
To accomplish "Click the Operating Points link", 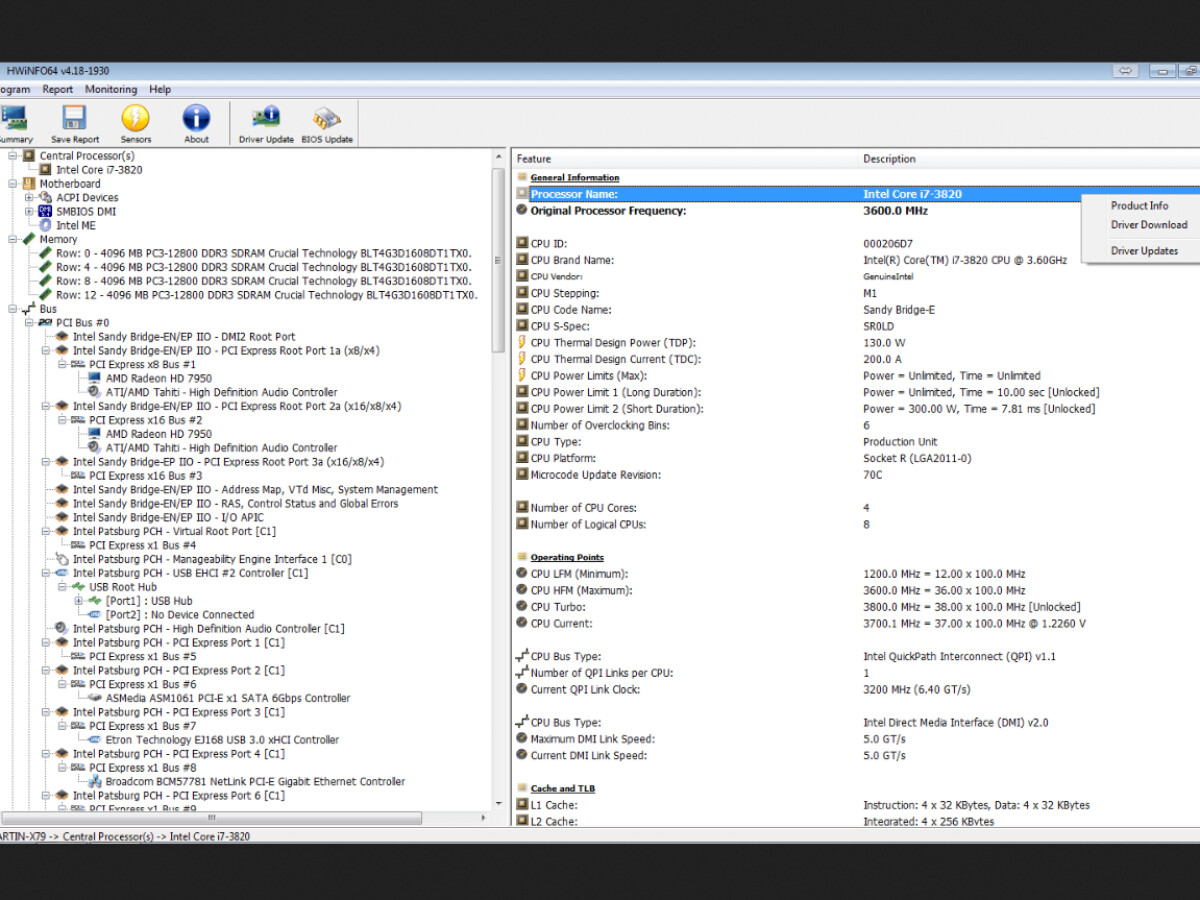I will point(566,557).
